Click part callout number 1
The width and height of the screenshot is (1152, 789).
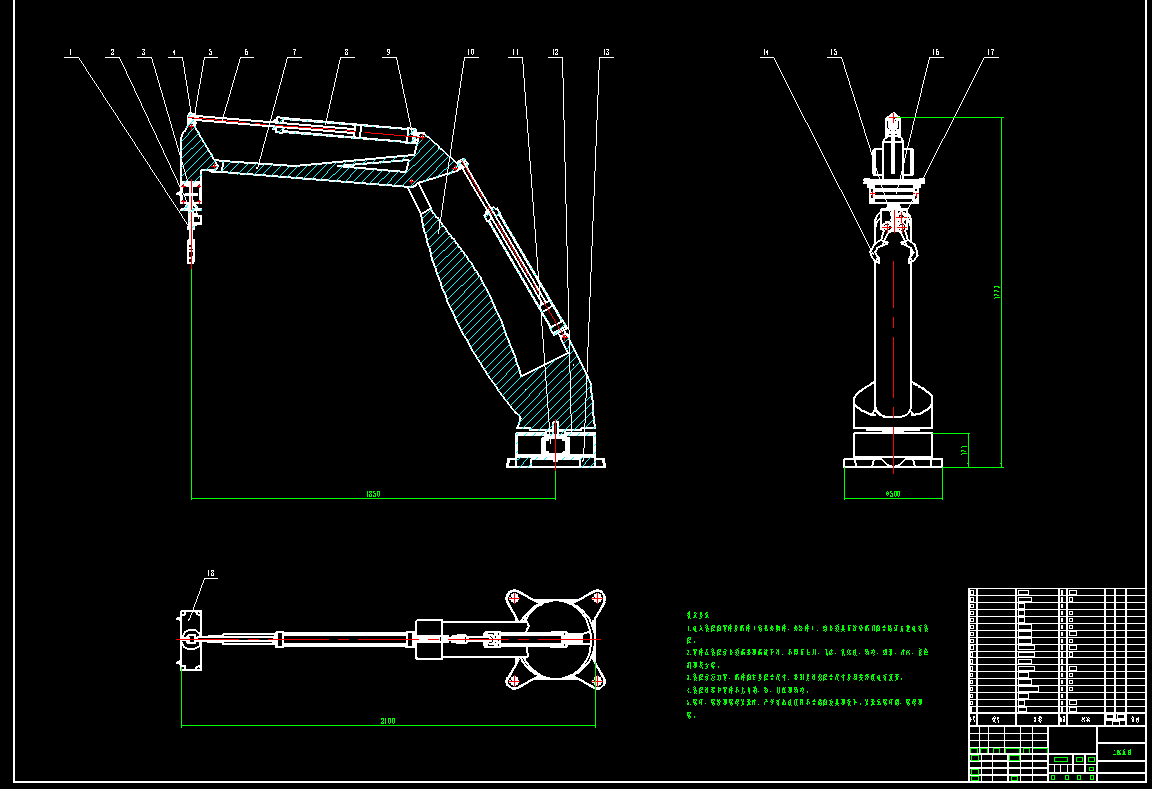(71, 52)
